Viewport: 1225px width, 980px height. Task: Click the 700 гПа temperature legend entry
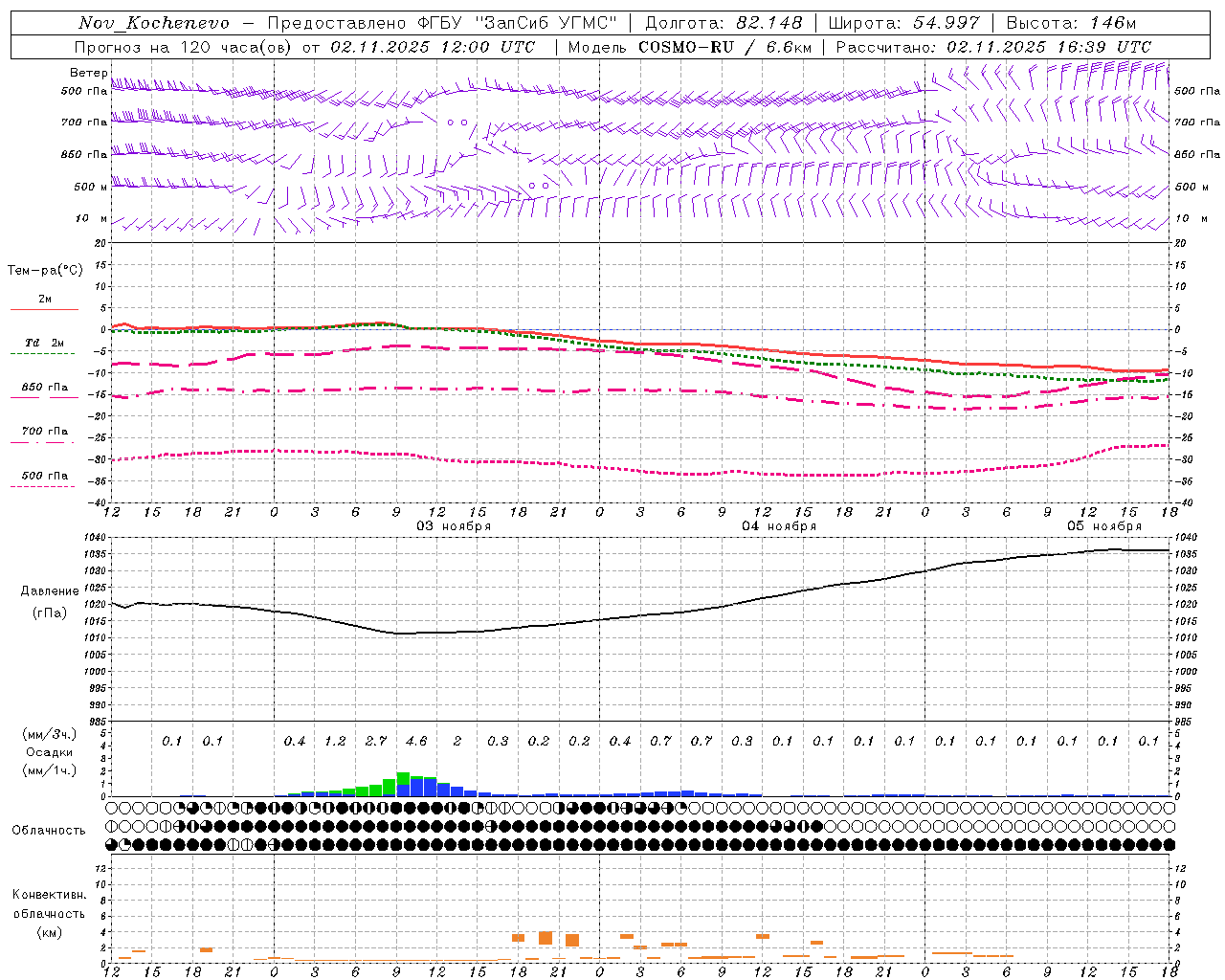45,432
